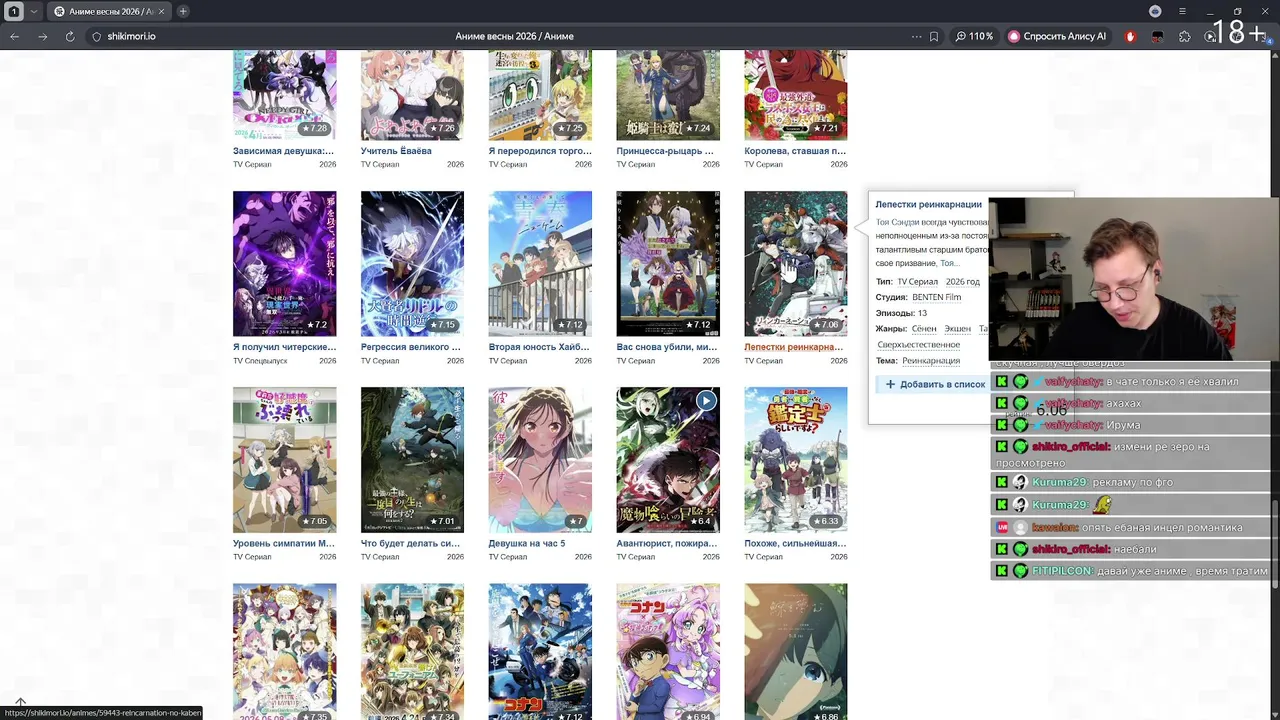Viewport: 1280px width, 720px height.
Task: Open the Вторая юность Хайб... title link
Action: (539, 347)
